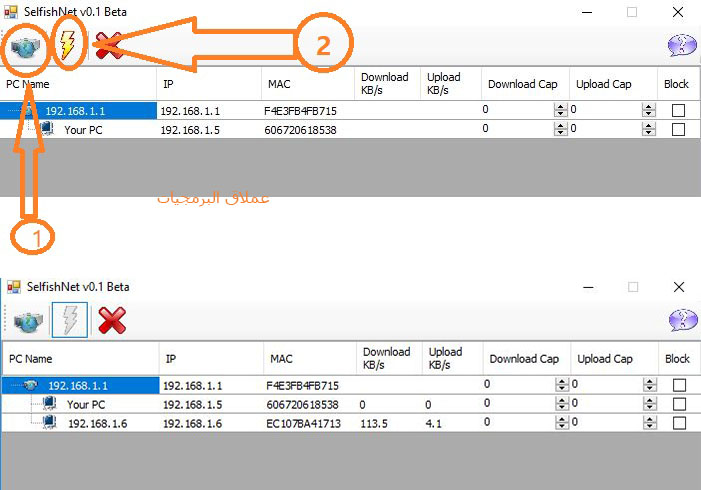
Task: Check Block box for Your PC in upper window
Action: tap(678, 130)
